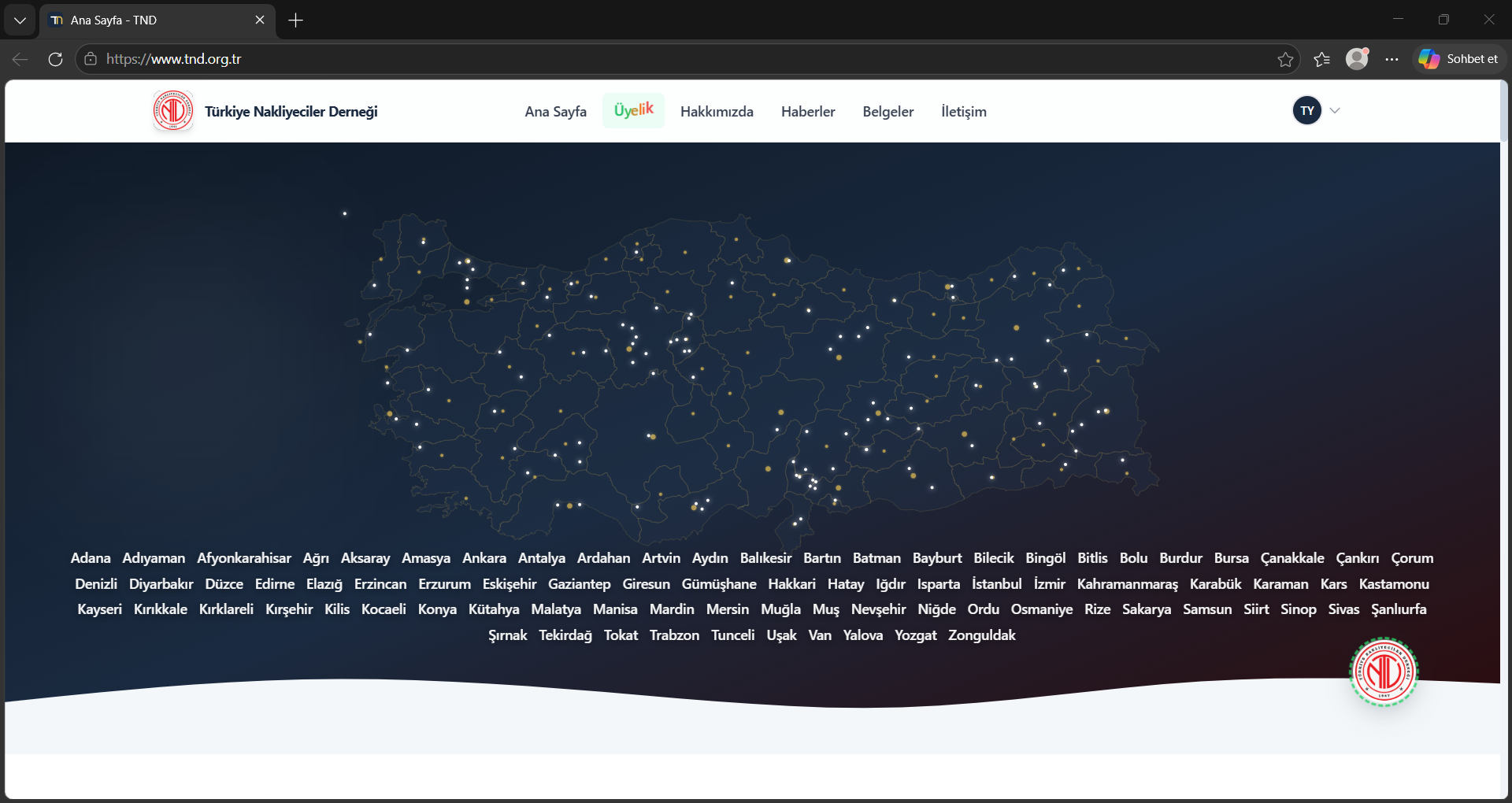The width and height of the screenshot is (1512, 803).
Task: Select the city Gümüşhane
Action: pyautogui.click(x=719, y=584)
